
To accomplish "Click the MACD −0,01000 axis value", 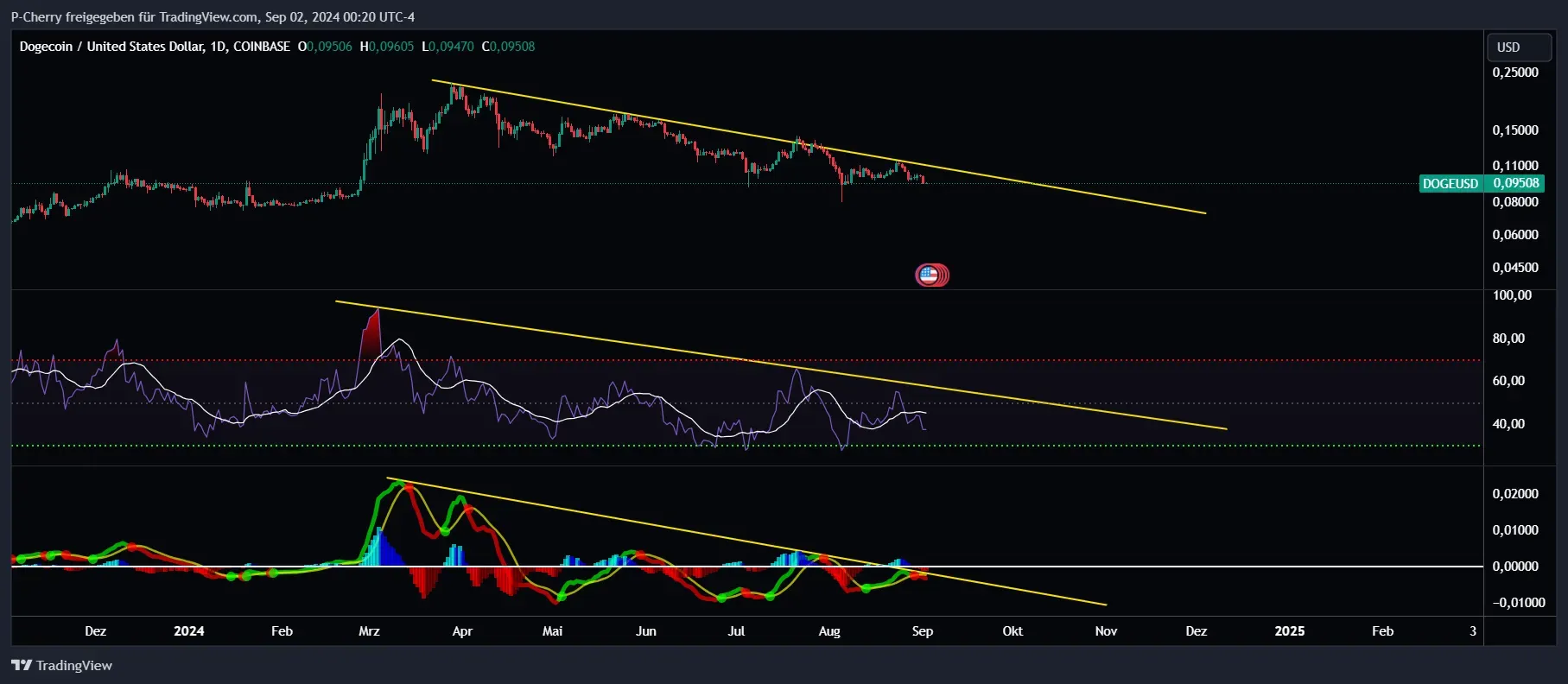I will (x=1519, y=603).
